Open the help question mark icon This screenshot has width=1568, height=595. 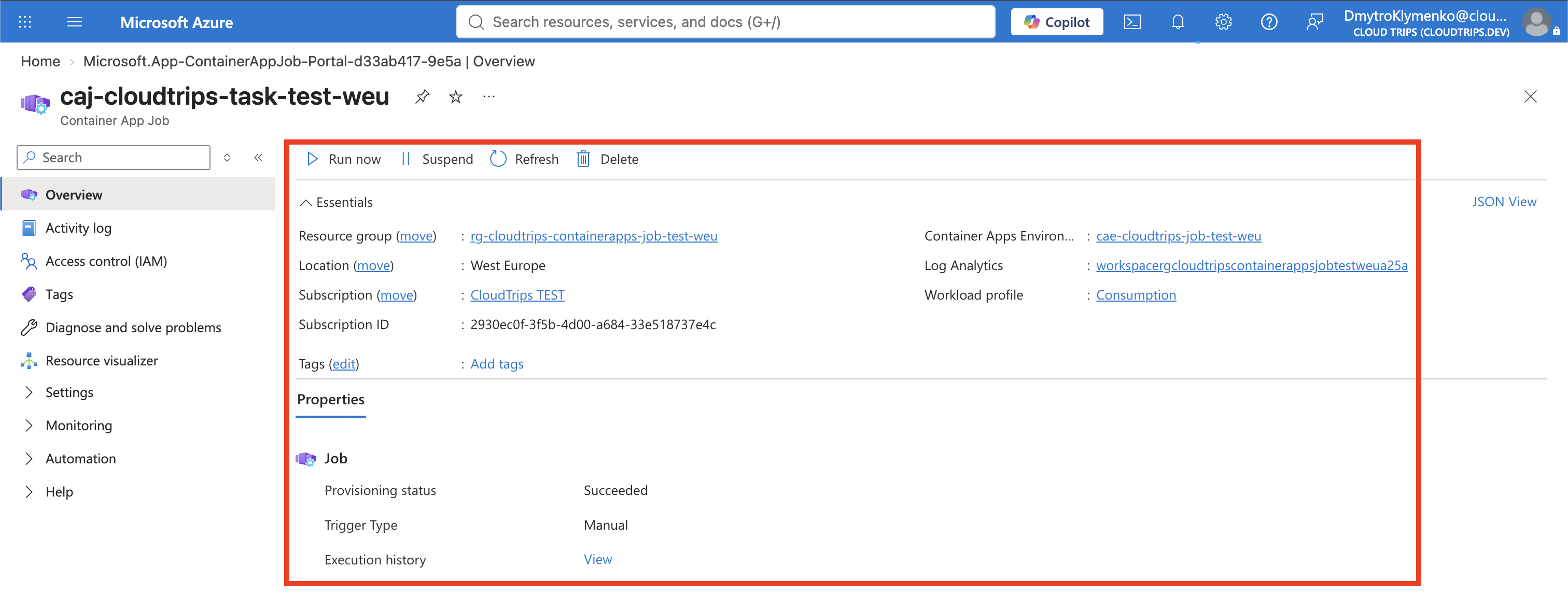point(1269,22)
